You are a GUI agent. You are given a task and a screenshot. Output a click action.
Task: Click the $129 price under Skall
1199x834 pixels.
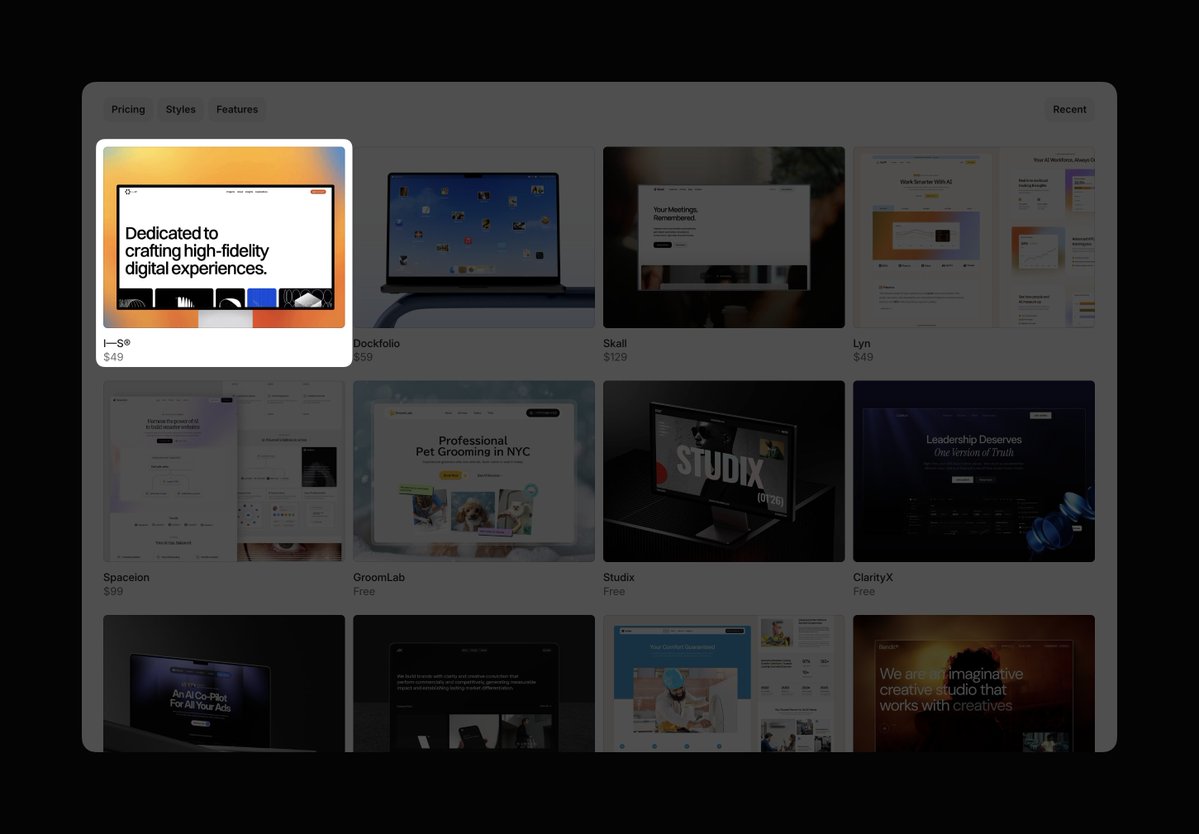(615, 357)
